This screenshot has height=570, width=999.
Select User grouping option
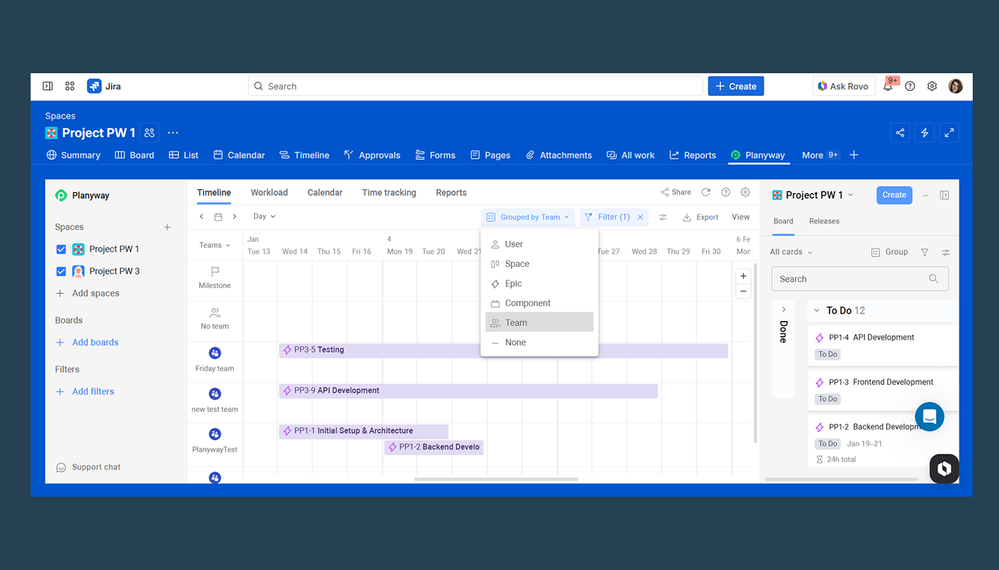[539, 244]
